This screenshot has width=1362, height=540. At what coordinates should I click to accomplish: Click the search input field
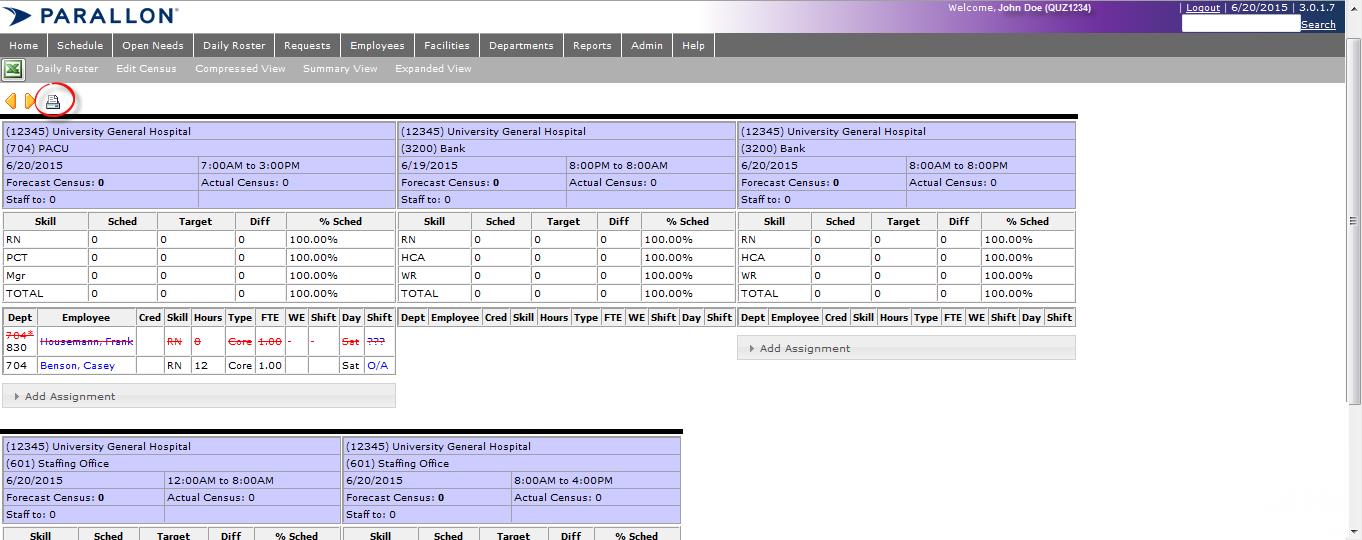1240,24
